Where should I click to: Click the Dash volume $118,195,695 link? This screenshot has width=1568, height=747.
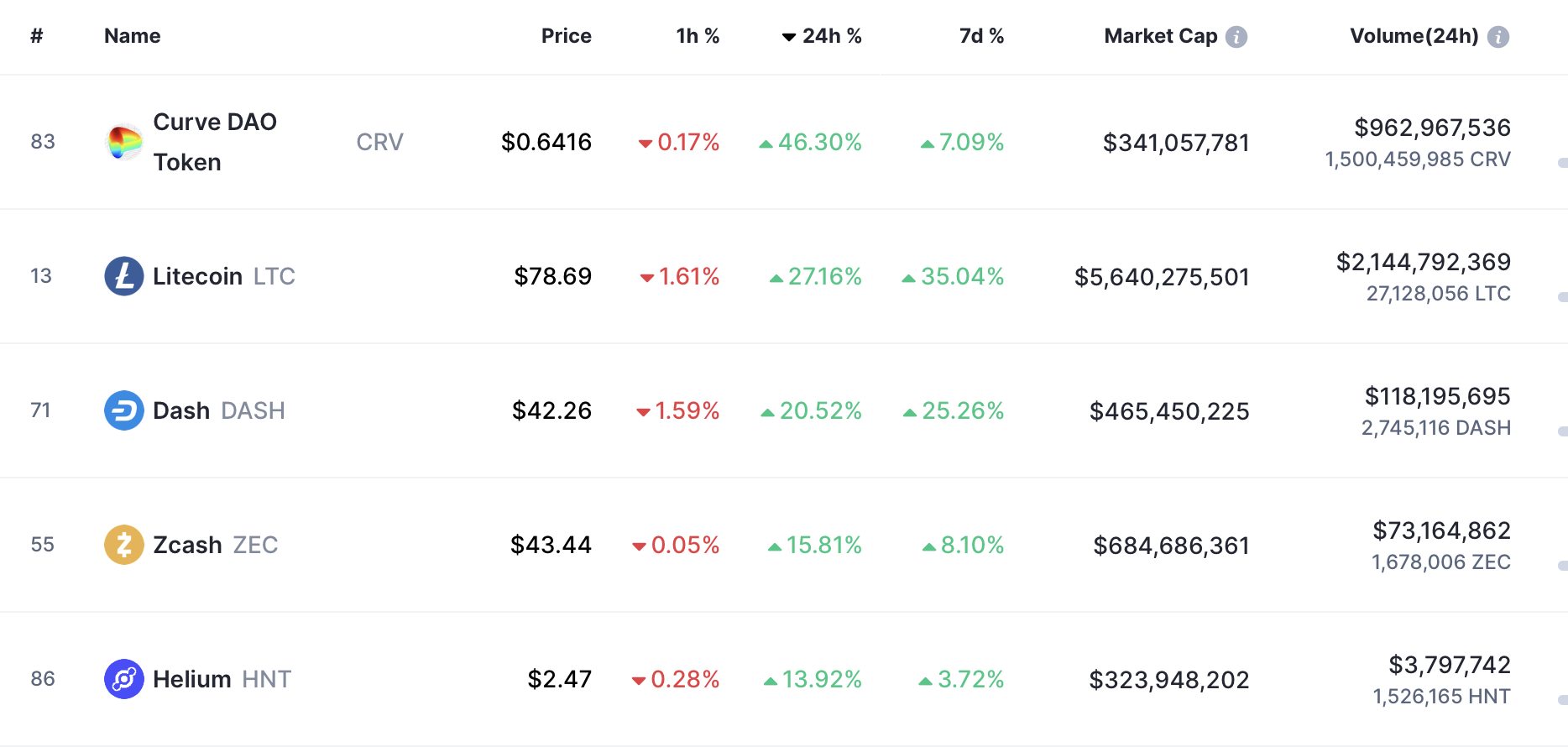(1437, 396)
